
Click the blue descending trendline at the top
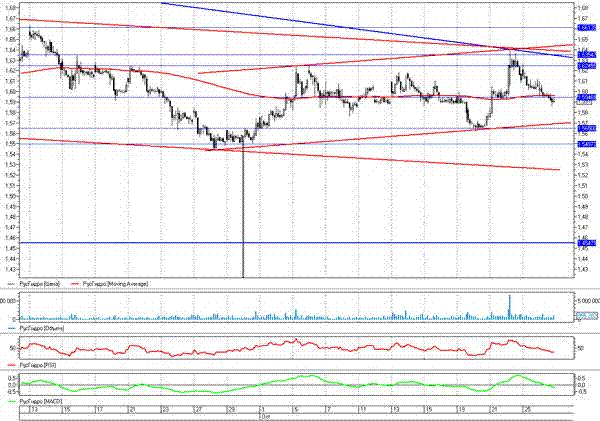[350, 27]
